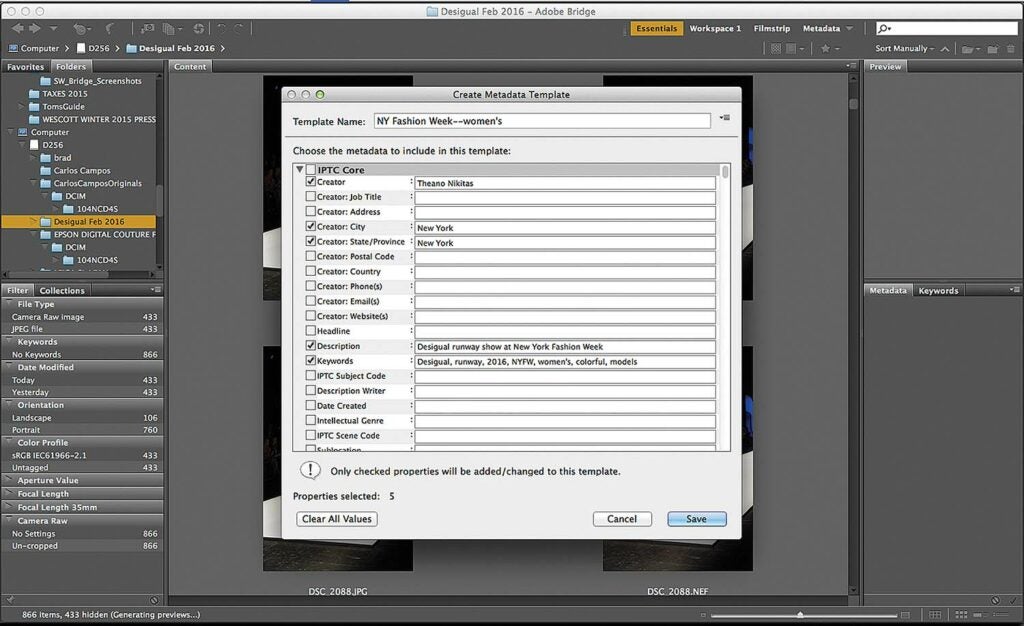This screenshot has width=1024, height=626.
Task: Click the Headline text field
Action: pos(565,332)
